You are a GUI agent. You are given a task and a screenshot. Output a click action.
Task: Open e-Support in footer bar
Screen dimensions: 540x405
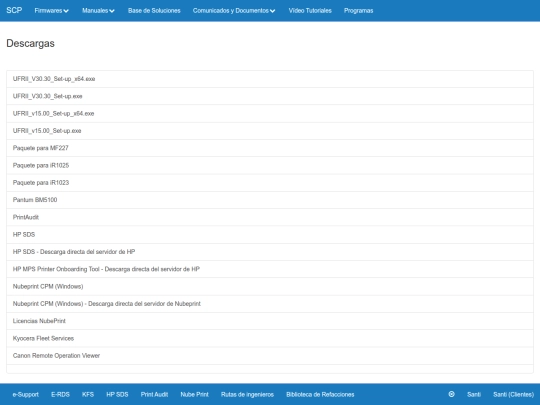[x=25, y=395]
